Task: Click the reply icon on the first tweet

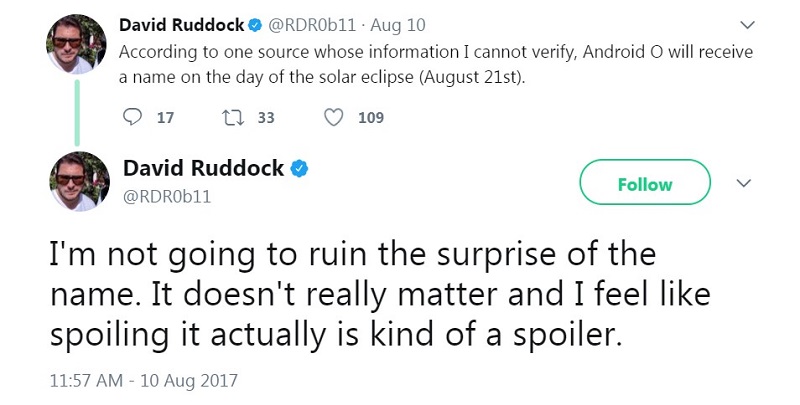Action: click(x=131, y=118)
